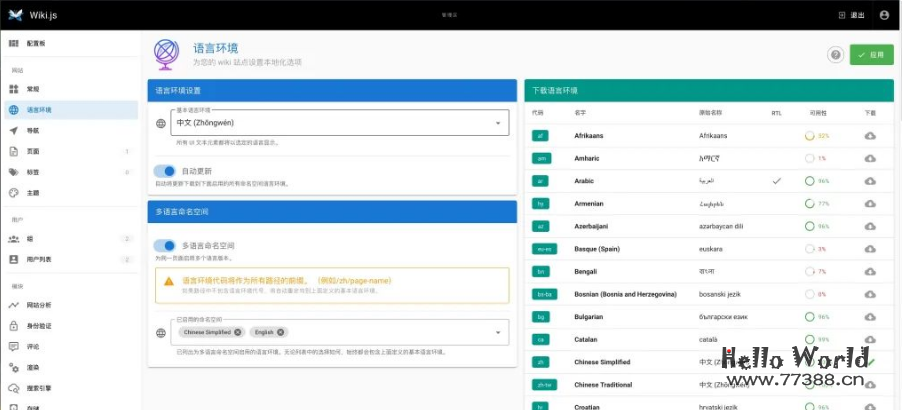Click the download cloud icon for Arabic
The height and width of the screenshot is (410, 902).
pyautogui.click(x=870, y=181)
